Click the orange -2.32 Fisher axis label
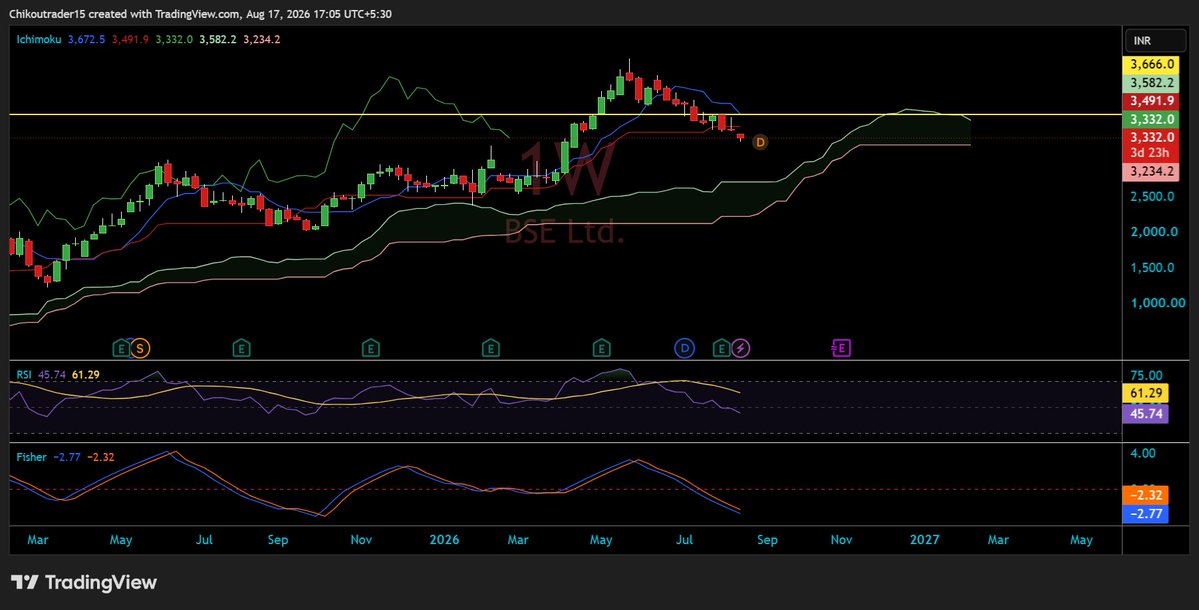The image size is (1199, 610). click(x=1145, y=495)
